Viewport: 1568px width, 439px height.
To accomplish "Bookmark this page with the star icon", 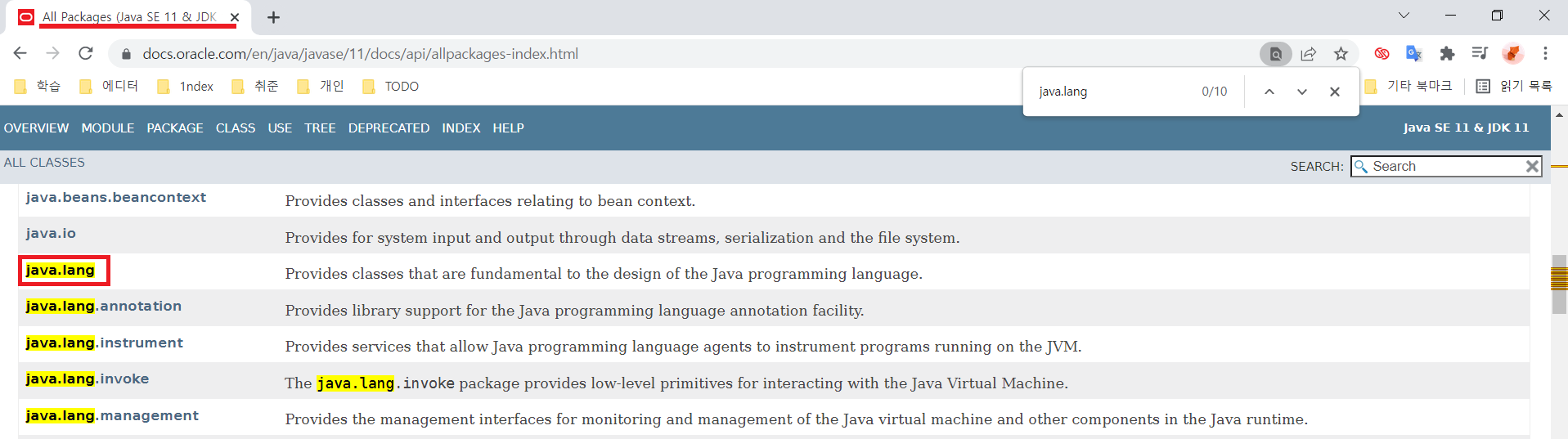I will pyautogui.click(x=1341, y=54).
